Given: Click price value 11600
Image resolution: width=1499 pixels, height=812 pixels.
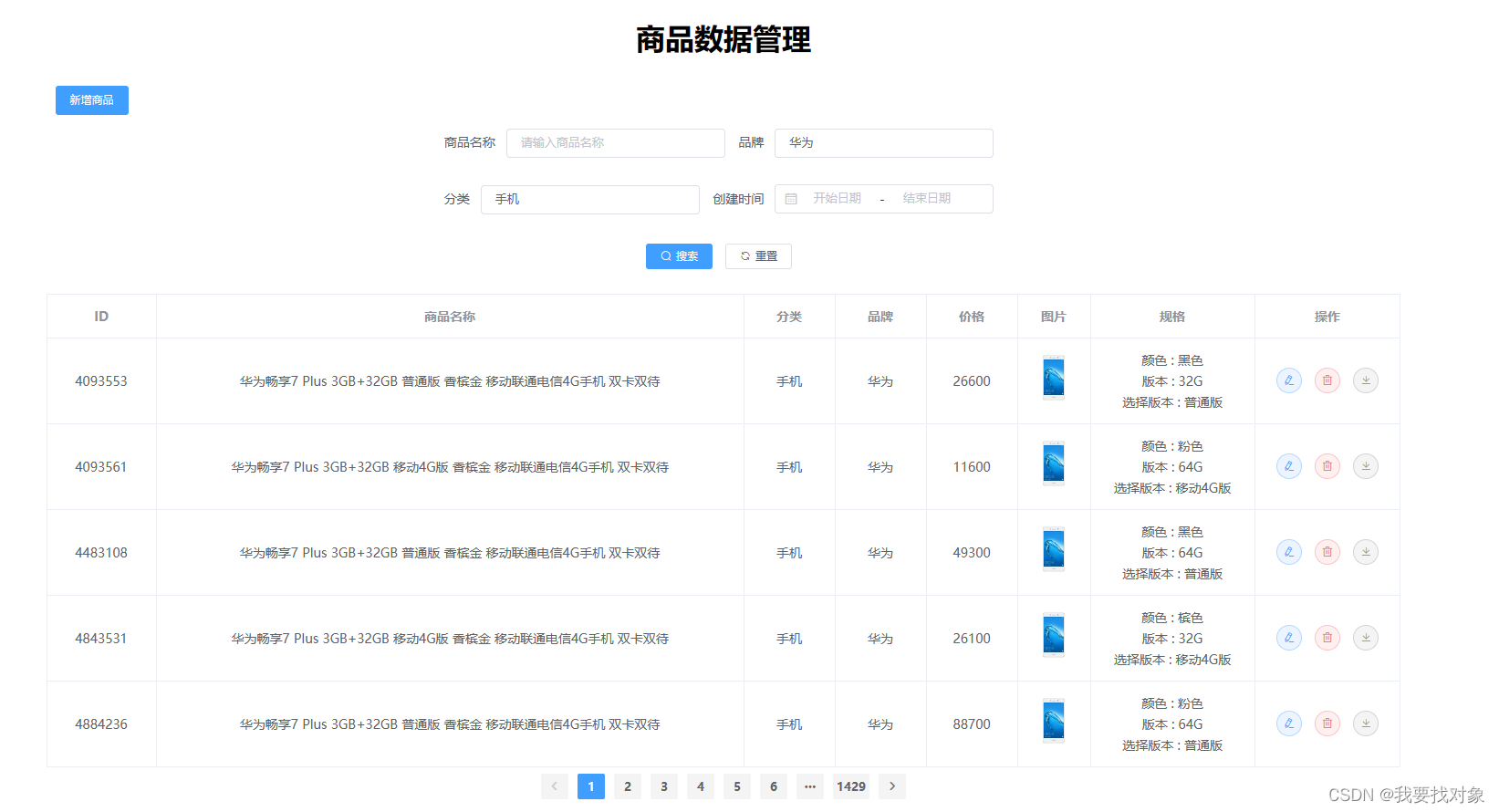Looking at the screenshot, I should tap(972, 467).
